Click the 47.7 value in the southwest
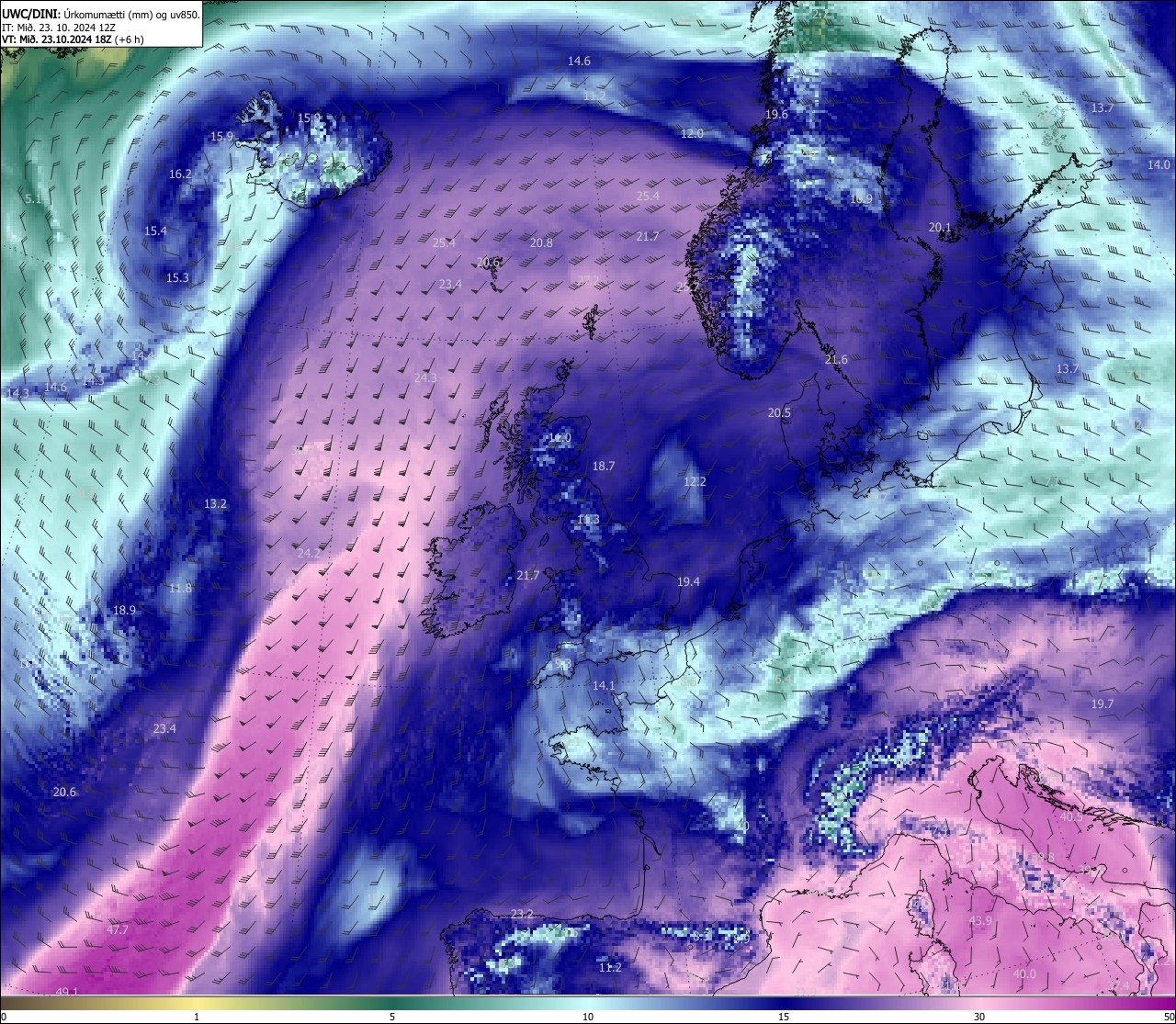The image size is (1176, 1024). tap(118, 929)
